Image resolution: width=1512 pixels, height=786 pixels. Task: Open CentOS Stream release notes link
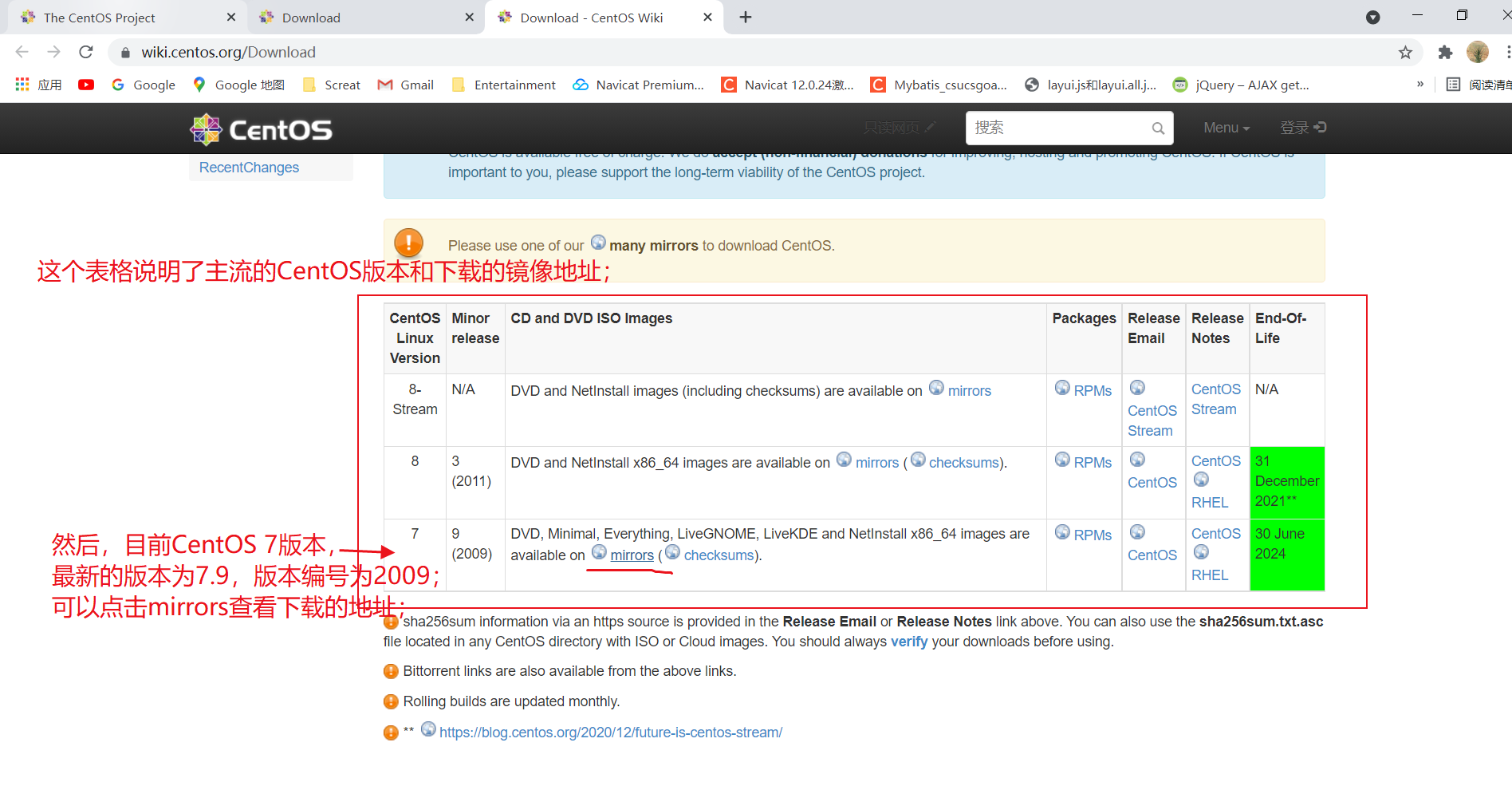1215,399
